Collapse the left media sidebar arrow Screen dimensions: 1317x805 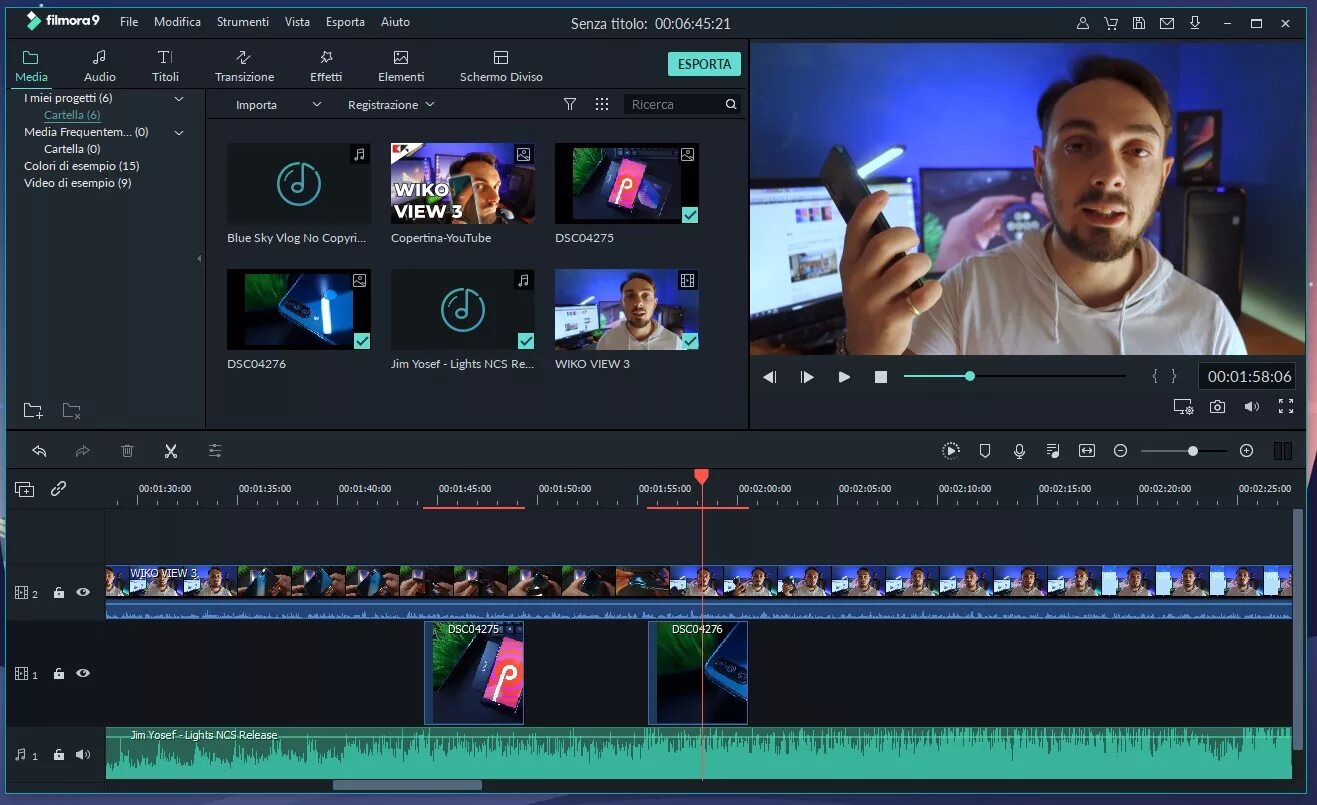(x=199, y=258)
